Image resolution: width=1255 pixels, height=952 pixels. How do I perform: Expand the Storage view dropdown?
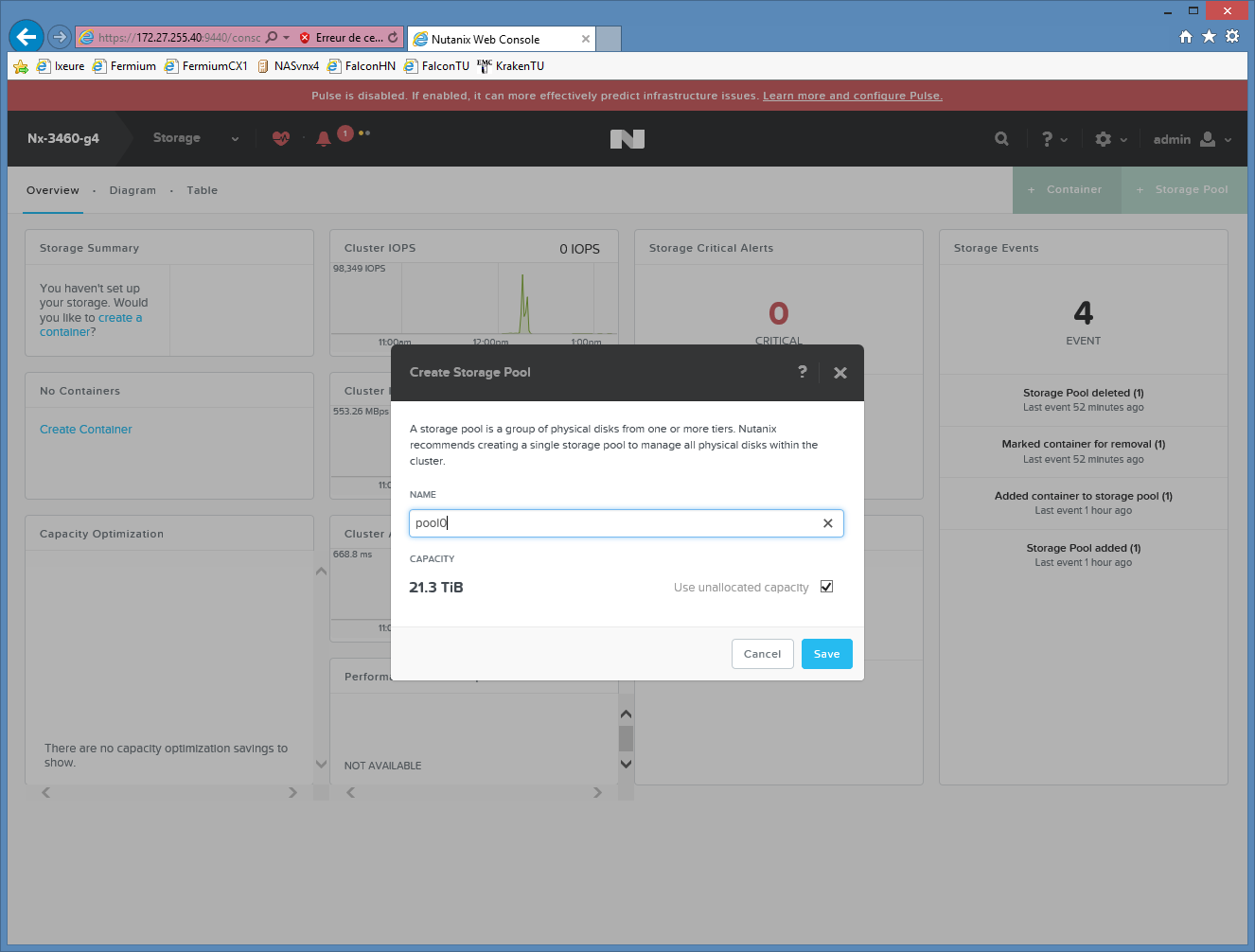tap(235, 139)
